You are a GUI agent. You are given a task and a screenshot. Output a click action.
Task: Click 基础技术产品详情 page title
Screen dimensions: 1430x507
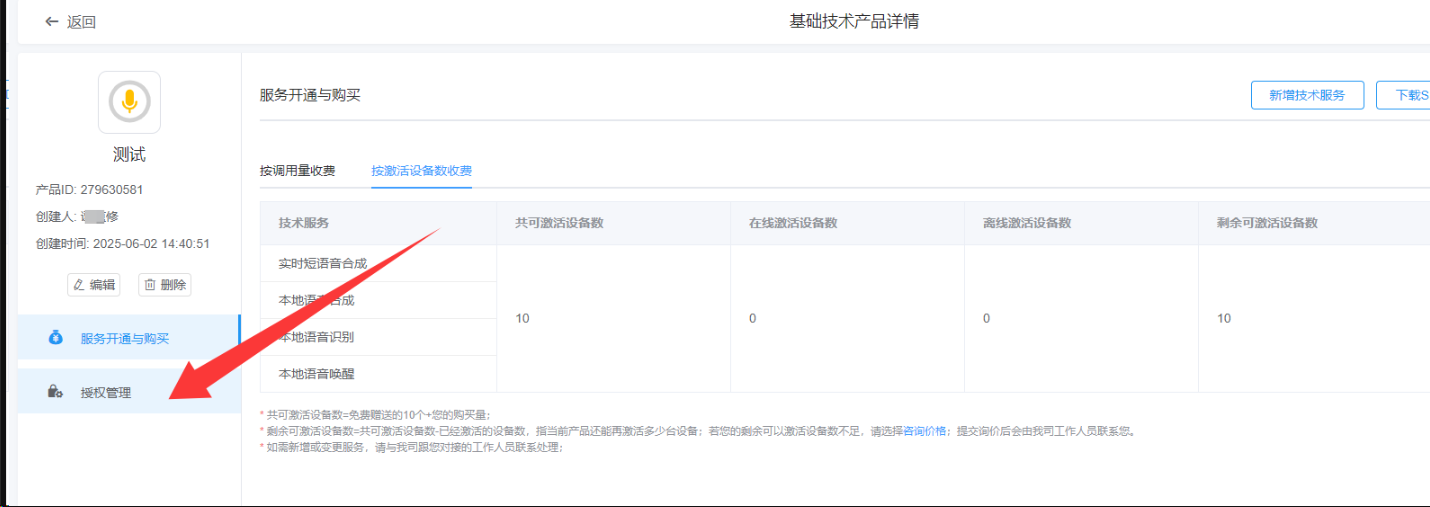point(854,21)
